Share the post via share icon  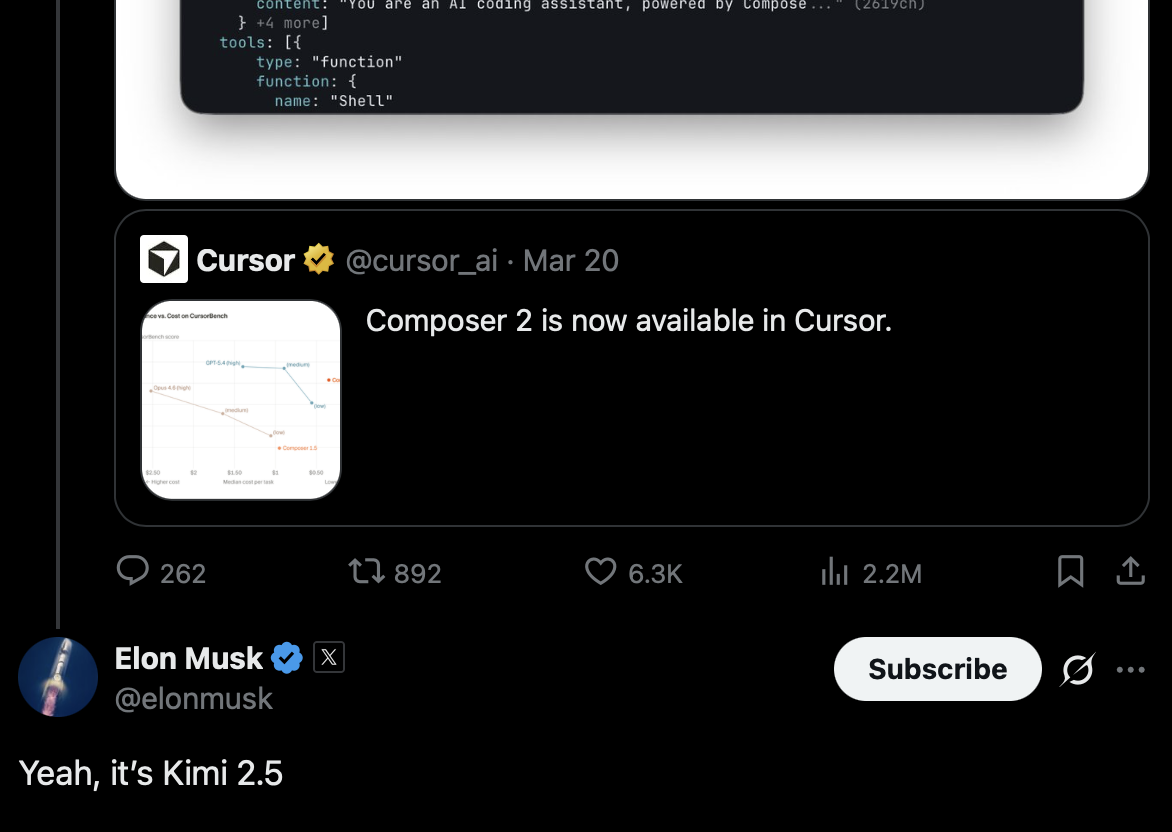(x=1130, y=571)
